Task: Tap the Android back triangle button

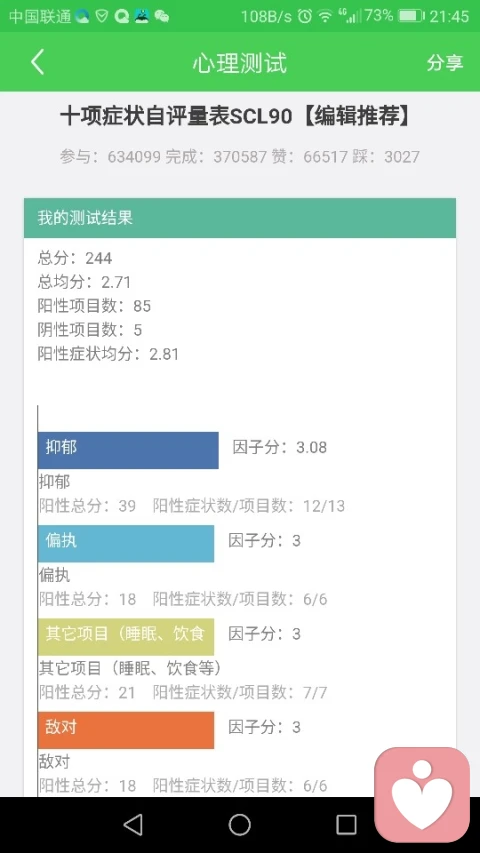Action: click(x=133, y=825)
